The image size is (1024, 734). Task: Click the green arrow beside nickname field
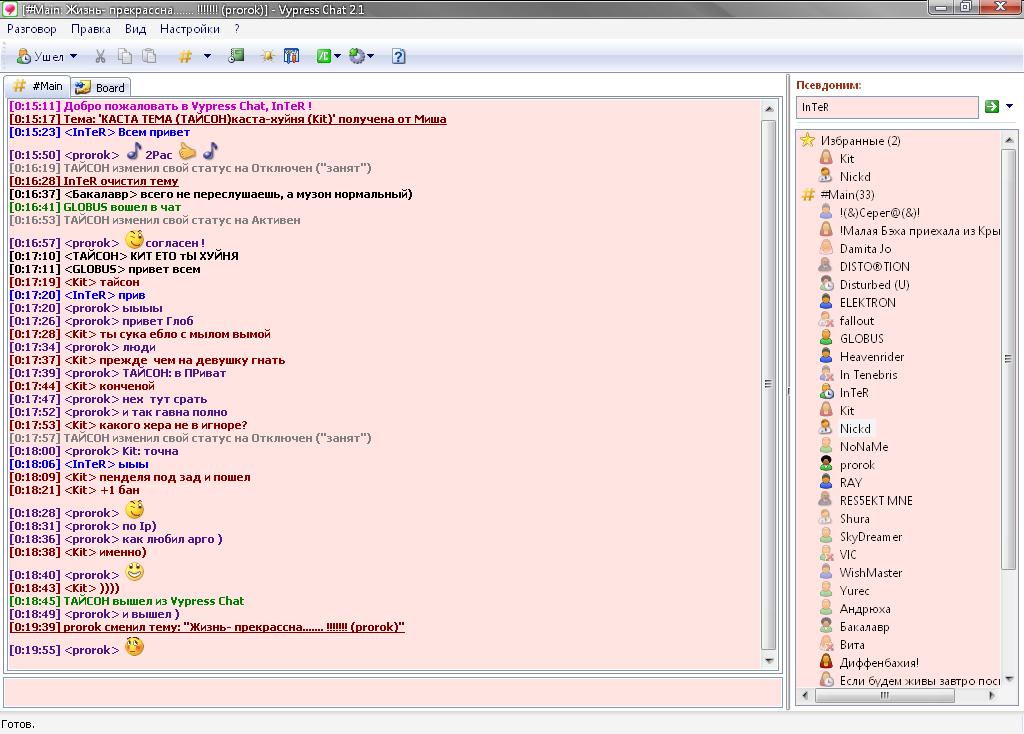pos(992,107)
